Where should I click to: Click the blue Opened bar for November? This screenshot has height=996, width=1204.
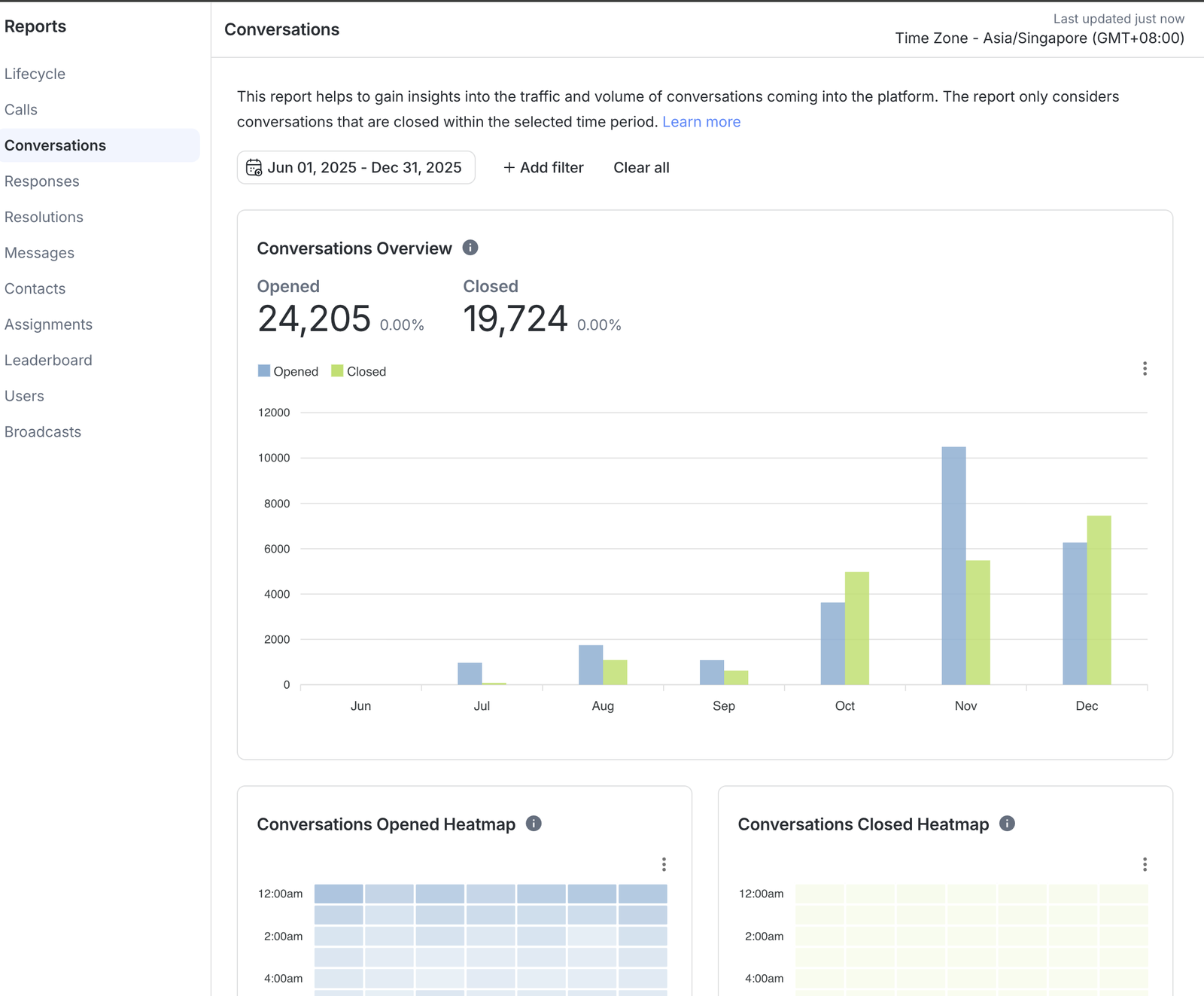click(954, 565)
